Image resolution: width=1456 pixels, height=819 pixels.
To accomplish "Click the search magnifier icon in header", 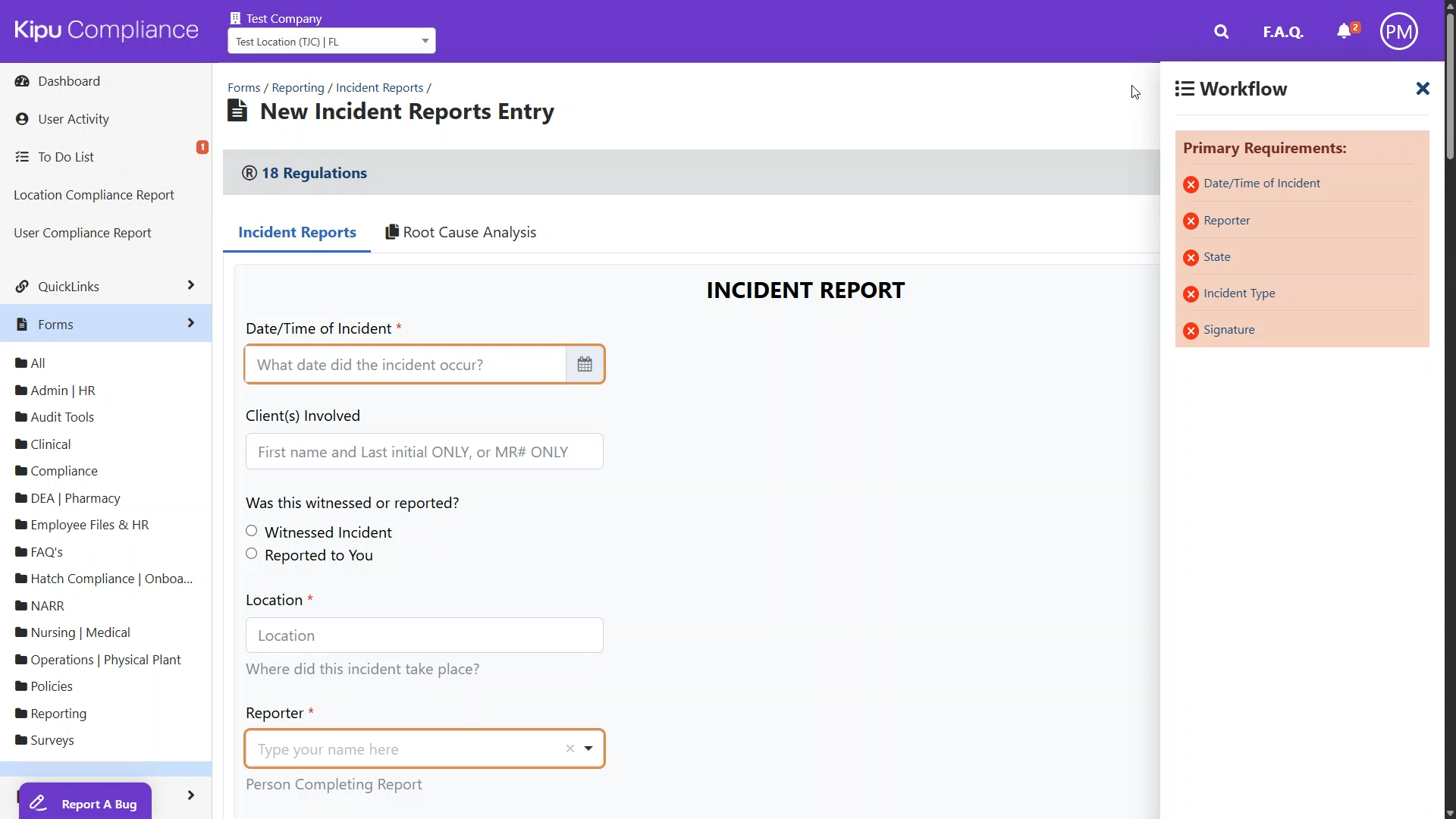I will 1221,32.
